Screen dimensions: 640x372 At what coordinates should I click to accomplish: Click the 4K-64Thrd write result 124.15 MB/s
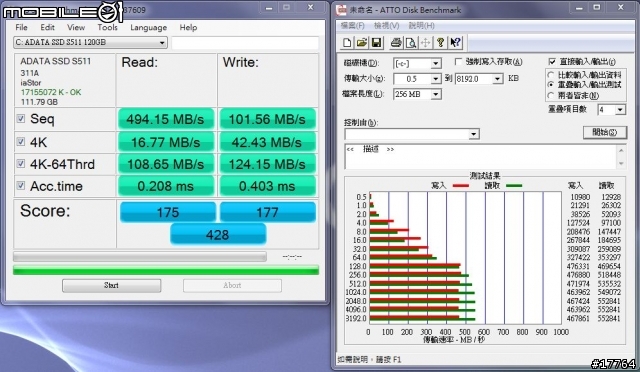coord(267,164)
